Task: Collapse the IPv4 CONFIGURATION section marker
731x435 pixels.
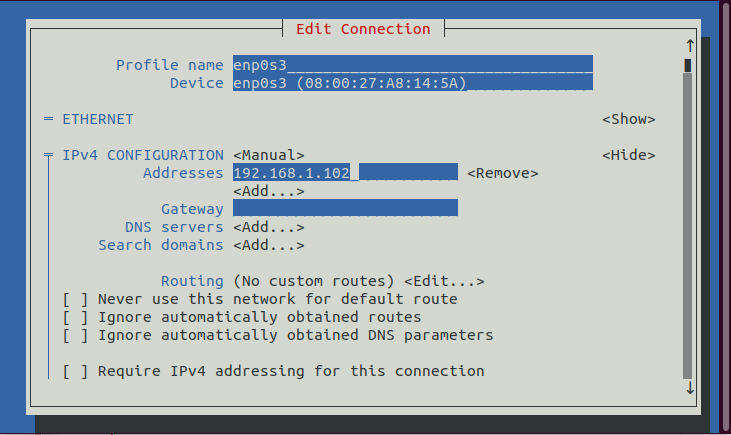Action: (48, 155)
